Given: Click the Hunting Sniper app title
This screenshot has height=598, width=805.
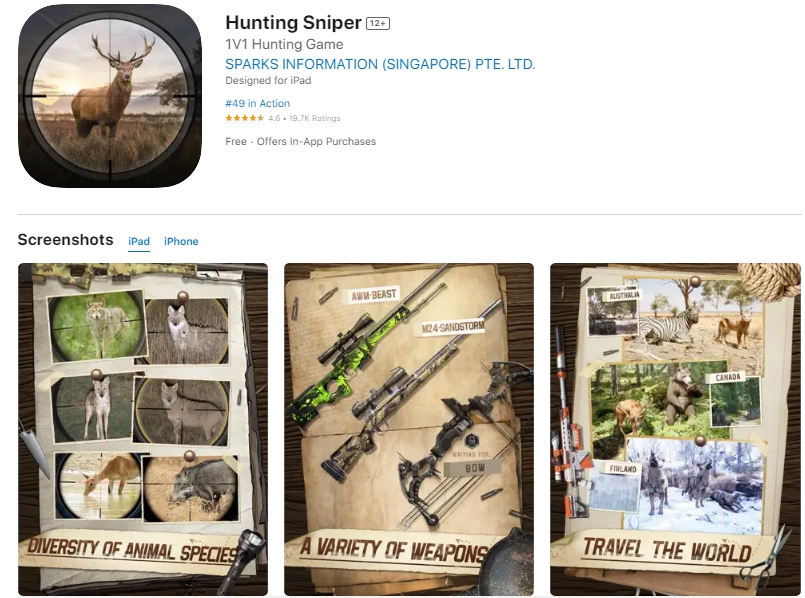Looking at the screenshot, I should point(293,23).
